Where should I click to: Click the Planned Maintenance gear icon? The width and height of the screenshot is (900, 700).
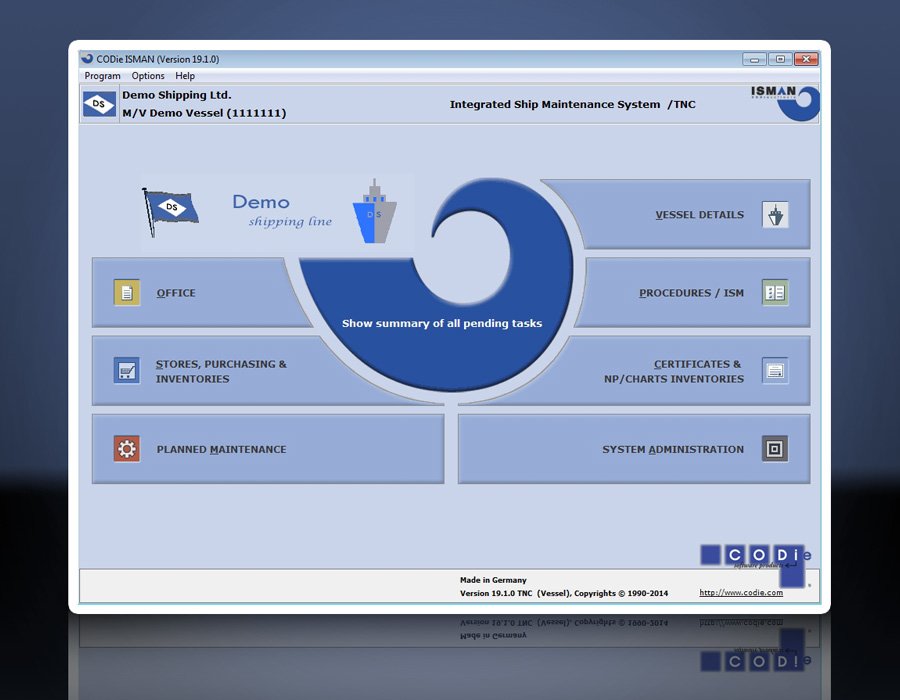click(127, 449)
